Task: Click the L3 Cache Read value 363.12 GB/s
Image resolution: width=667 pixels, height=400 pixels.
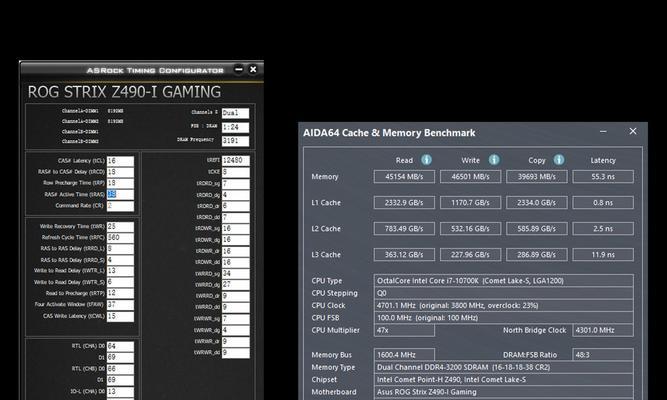Action: coord(404,254)
